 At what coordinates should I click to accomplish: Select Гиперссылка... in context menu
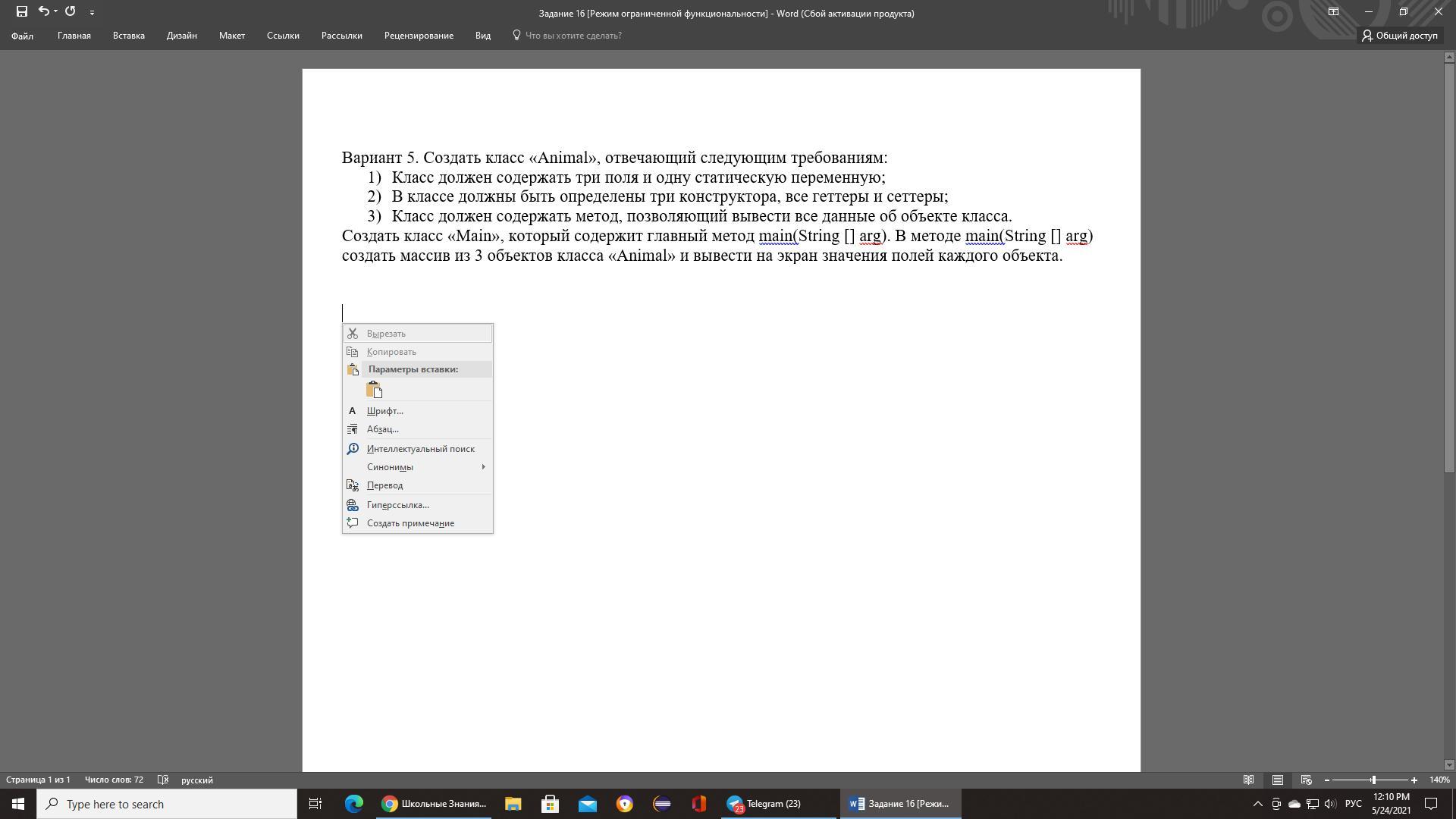coord(397,505)
